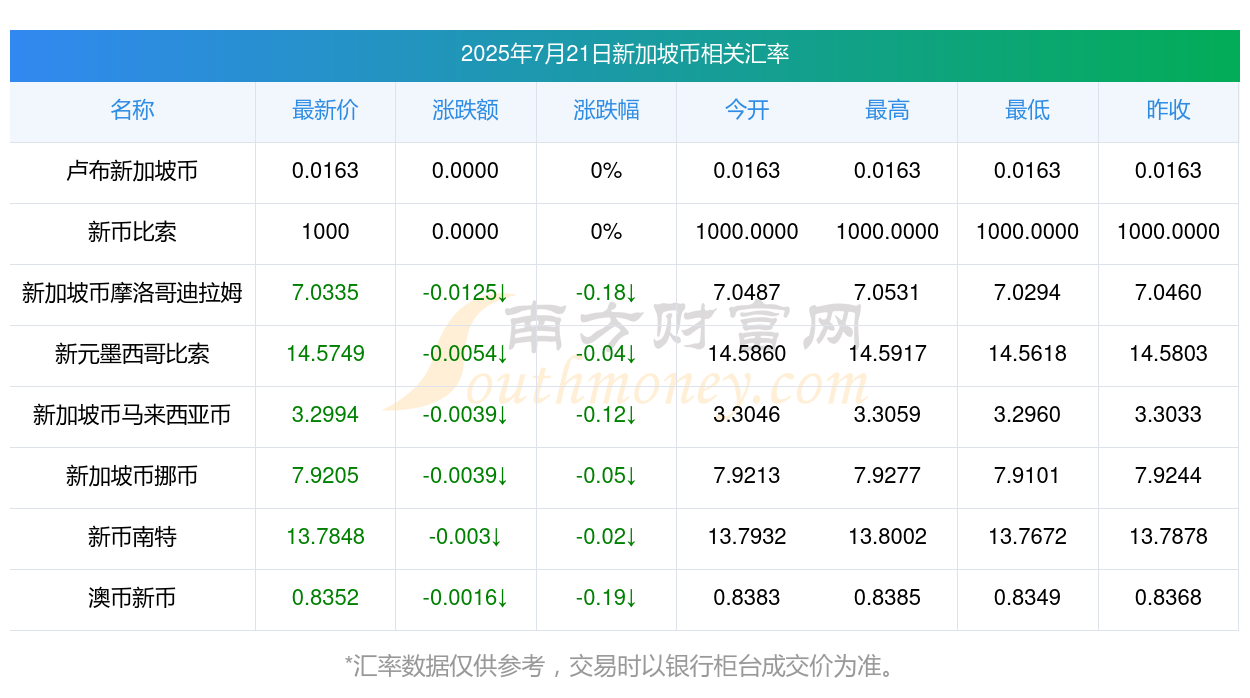Select the 新加坡币挪币 row name
1250x698 pixels.
(132, 476)
